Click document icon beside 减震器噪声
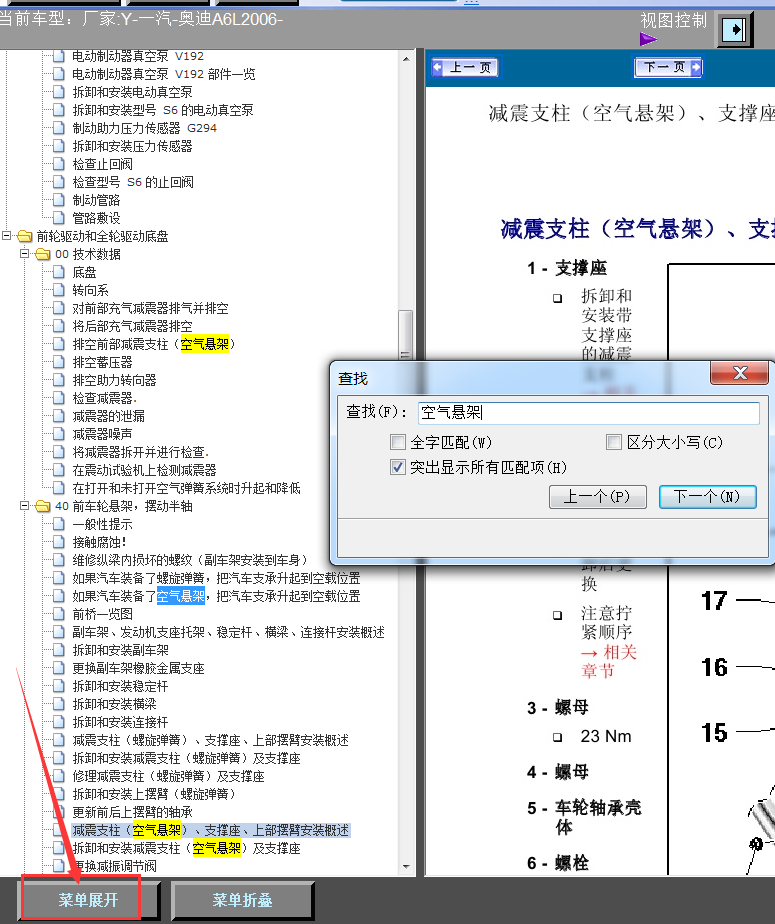 tap(58, 434)
